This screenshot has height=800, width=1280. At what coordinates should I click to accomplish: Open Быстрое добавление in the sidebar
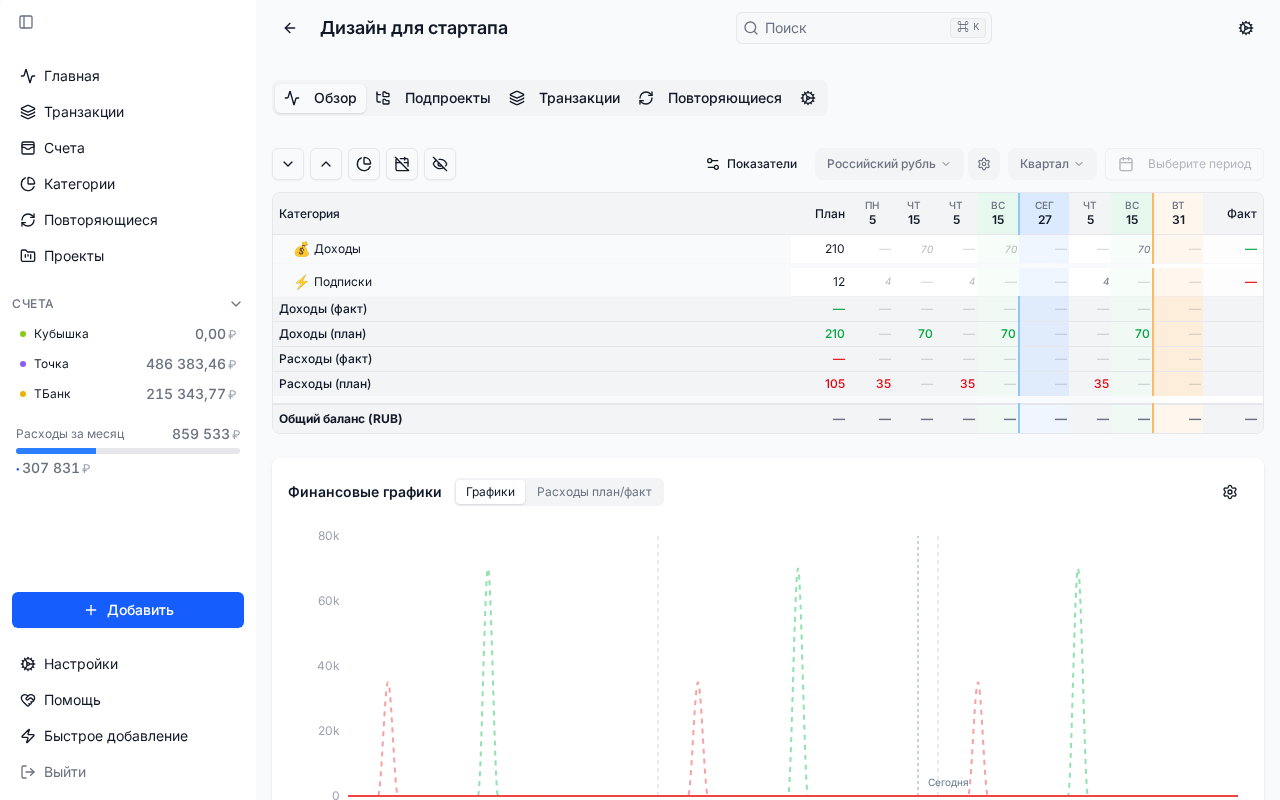click(x=116, y=736)
